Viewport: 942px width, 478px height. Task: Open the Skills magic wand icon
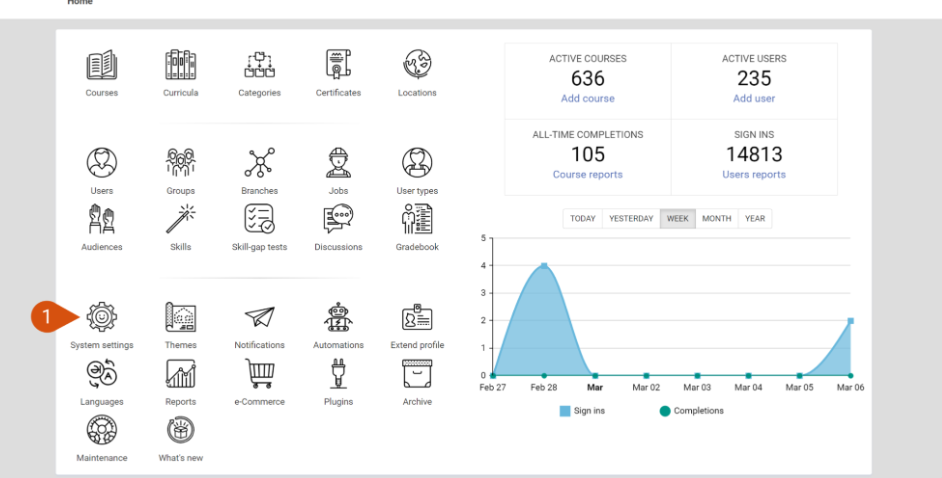pos(180,219)
